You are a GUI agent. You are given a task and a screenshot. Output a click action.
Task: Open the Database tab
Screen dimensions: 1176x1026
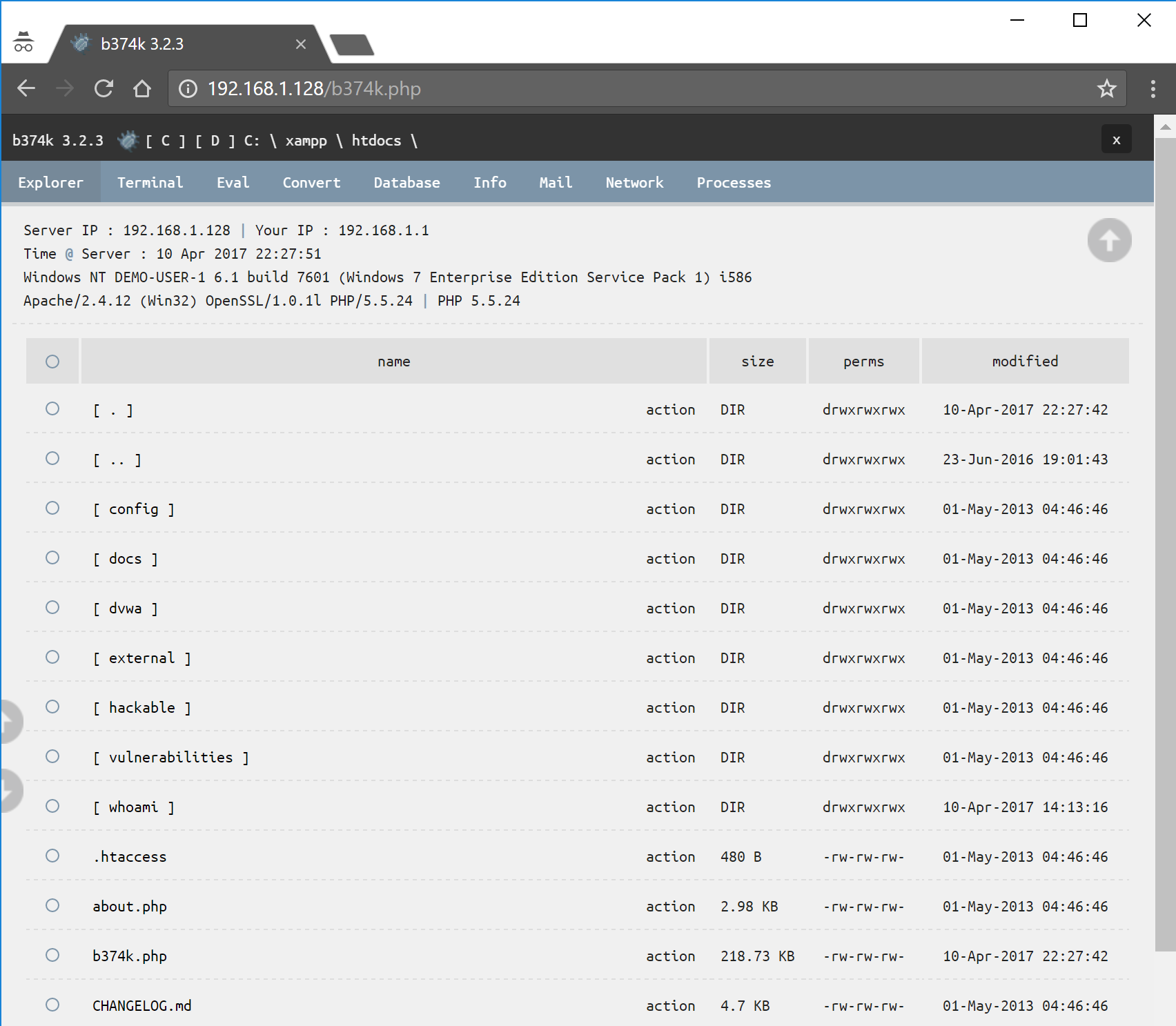pyautogui.click(x=406, y=182)
